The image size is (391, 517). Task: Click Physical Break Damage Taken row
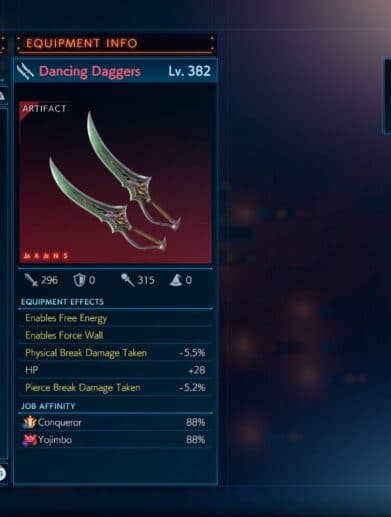[115, 353]
